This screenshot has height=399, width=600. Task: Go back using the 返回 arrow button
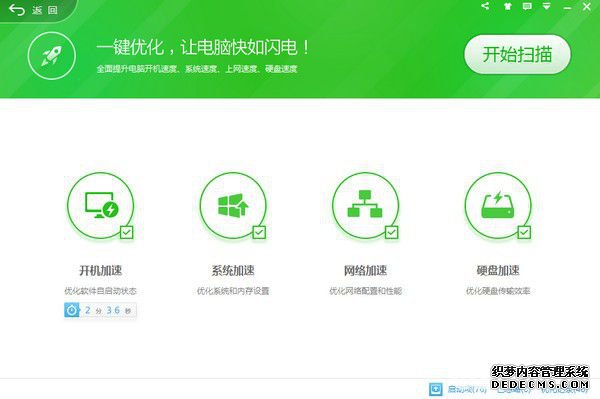[x=33, y=10]
